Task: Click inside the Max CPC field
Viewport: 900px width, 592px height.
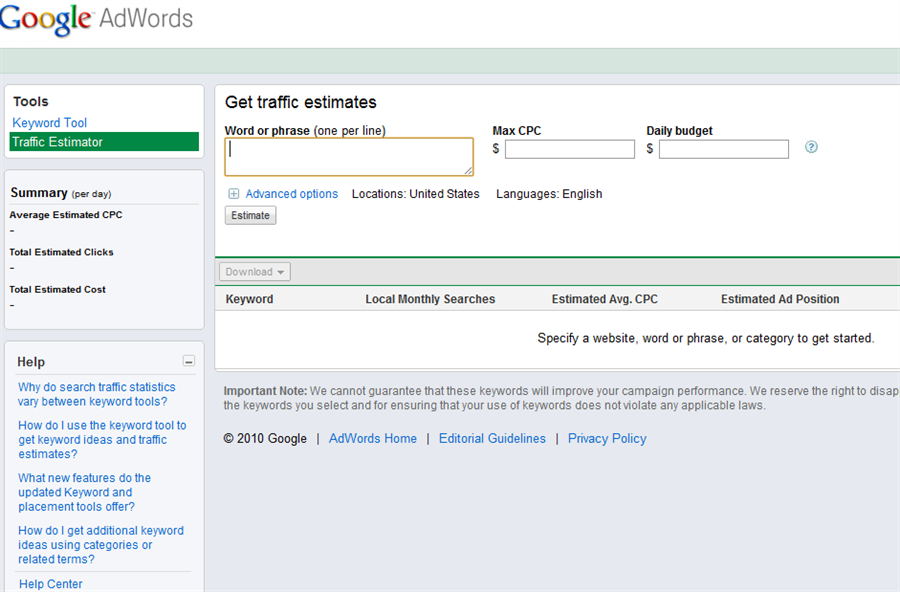Action: pyautogui.click(x=568, y=148)
